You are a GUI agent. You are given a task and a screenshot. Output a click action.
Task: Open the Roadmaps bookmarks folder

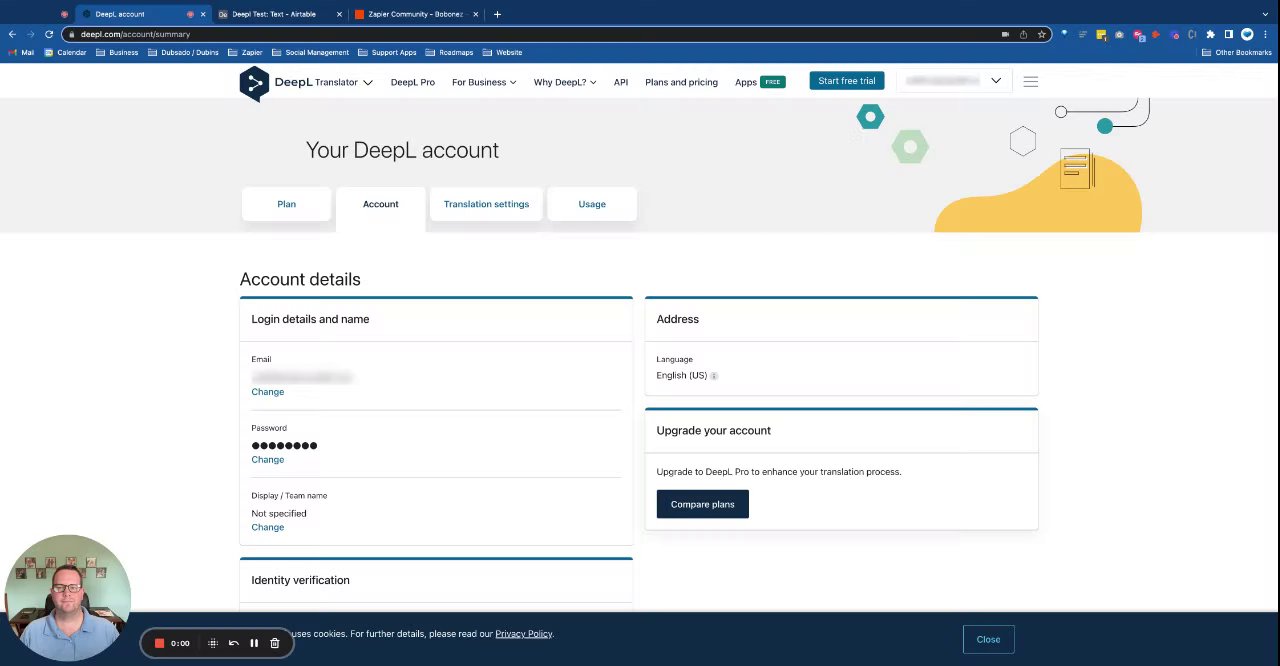tap(449, 52)
